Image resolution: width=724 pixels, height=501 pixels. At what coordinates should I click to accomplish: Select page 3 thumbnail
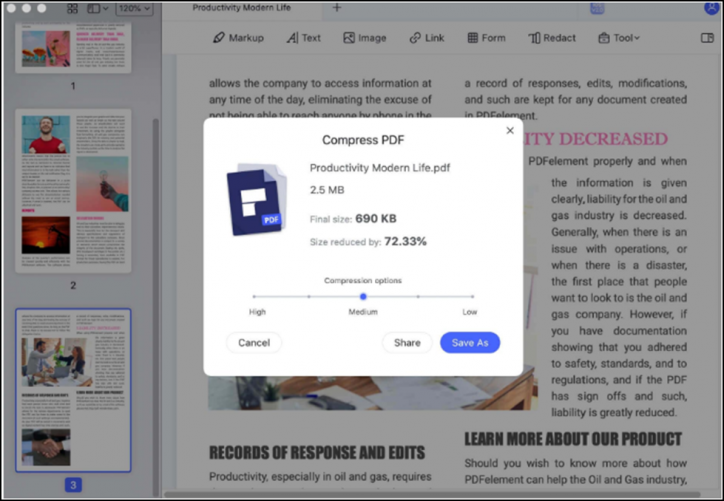pyautogui.click(x=73, y=390)
